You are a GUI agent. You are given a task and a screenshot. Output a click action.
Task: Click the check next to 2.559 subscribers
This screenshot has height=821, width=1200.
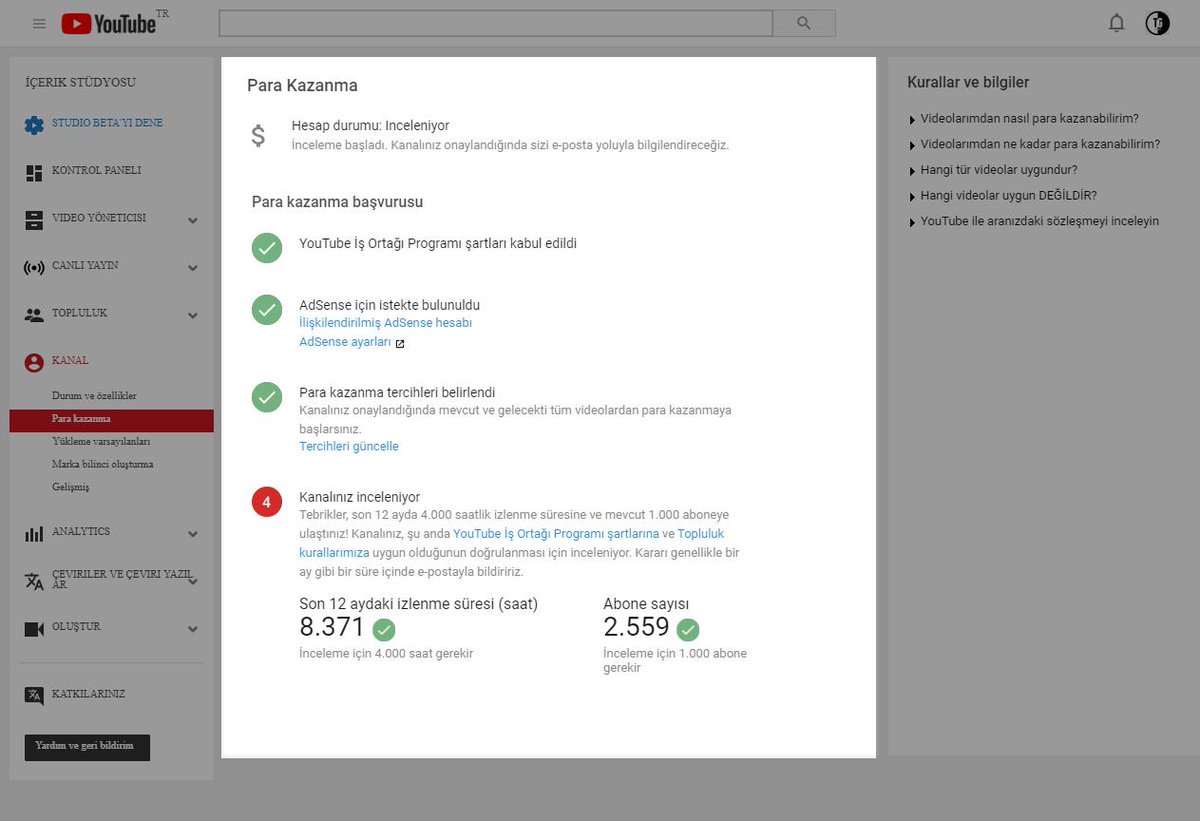[687, 630]
